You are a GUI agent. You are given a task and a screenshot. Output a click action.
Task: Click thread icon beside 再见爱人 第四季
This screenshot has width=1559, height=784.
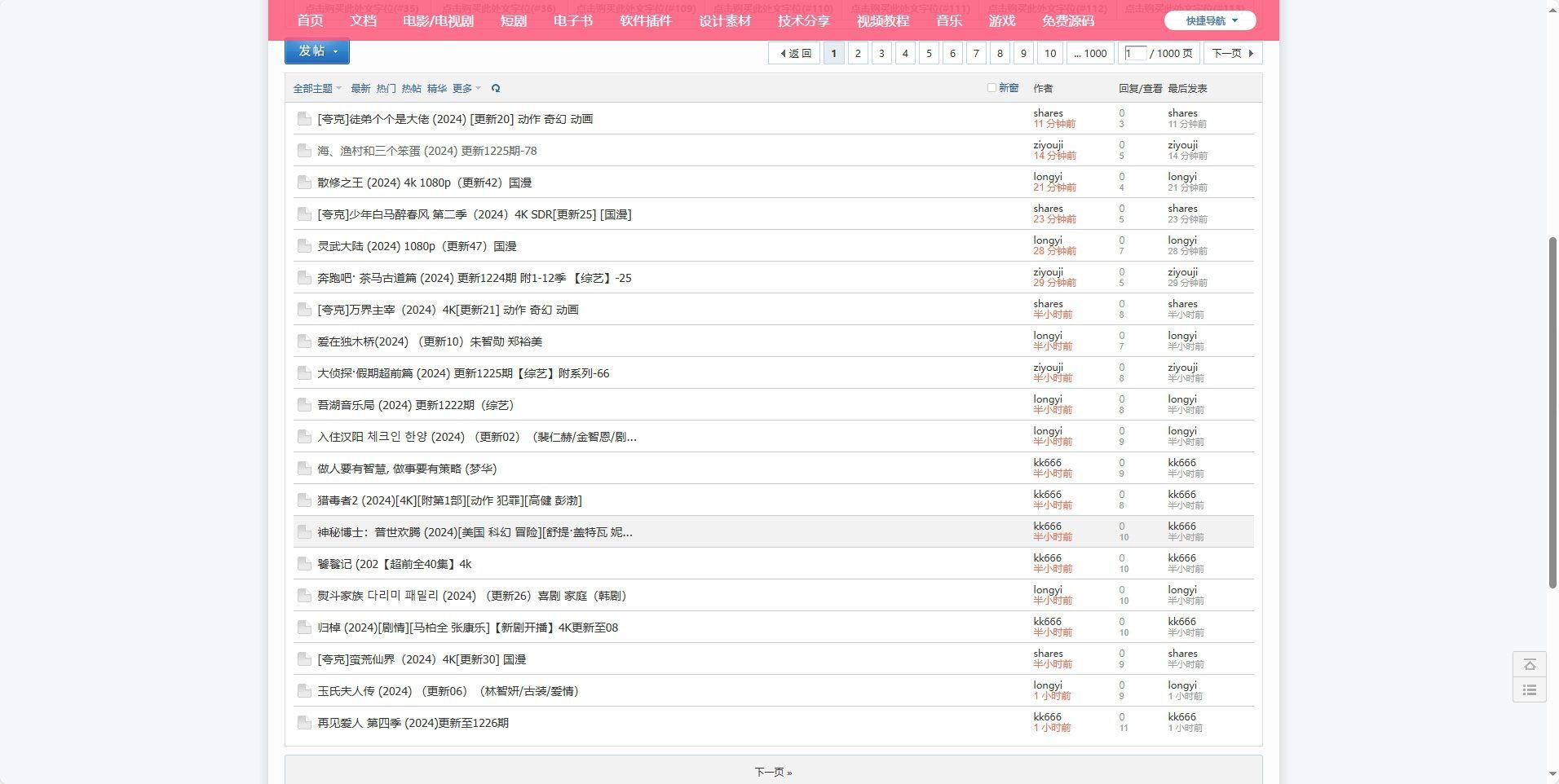(x=304, y=723)
